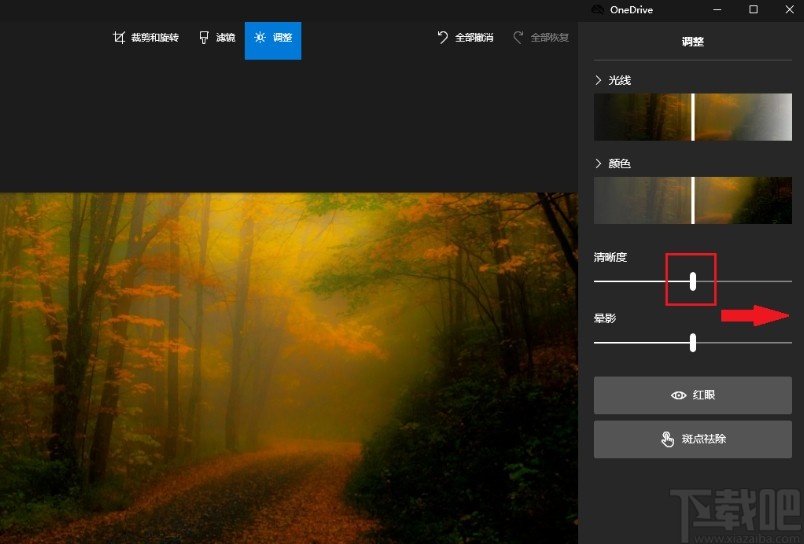Image resolution: width=804 pixels, height=544 pixels.
Task: Click the eye icon on 红眼 button
Action: (x=678, y=395)
